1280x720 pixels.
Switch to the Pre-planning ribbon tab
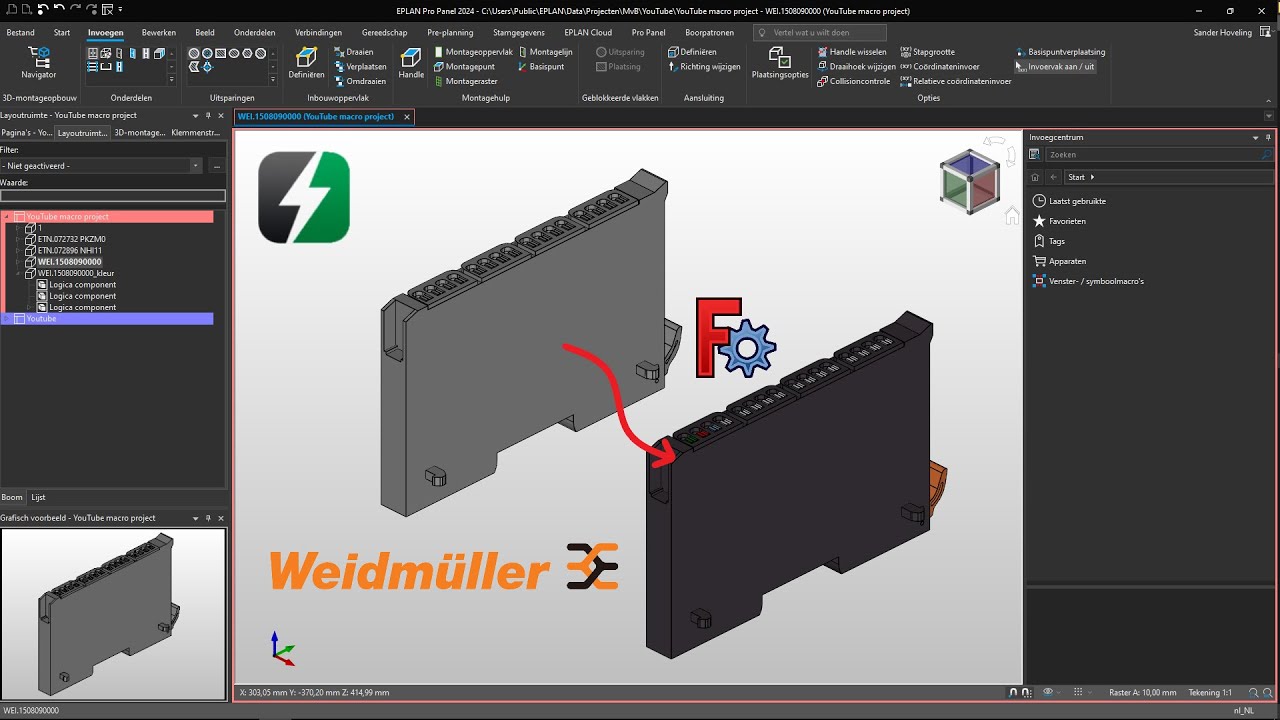450,32
